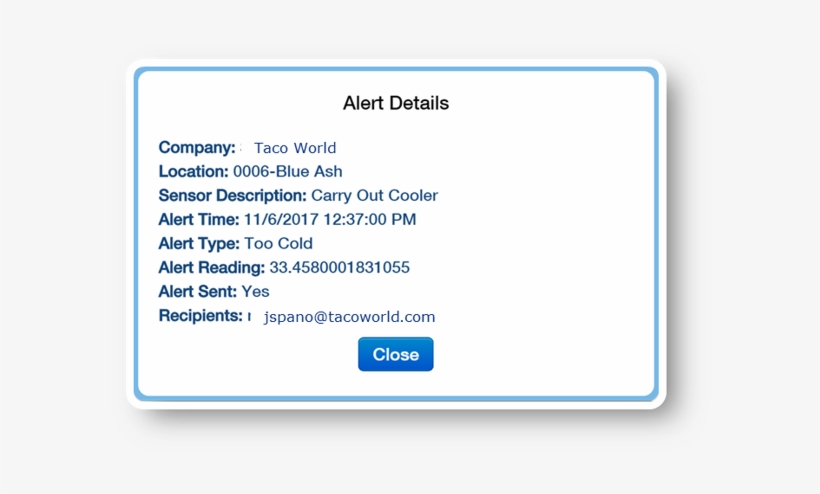
Task: Click the 0006-Blue Ash location value
Action: pos(288,172)
